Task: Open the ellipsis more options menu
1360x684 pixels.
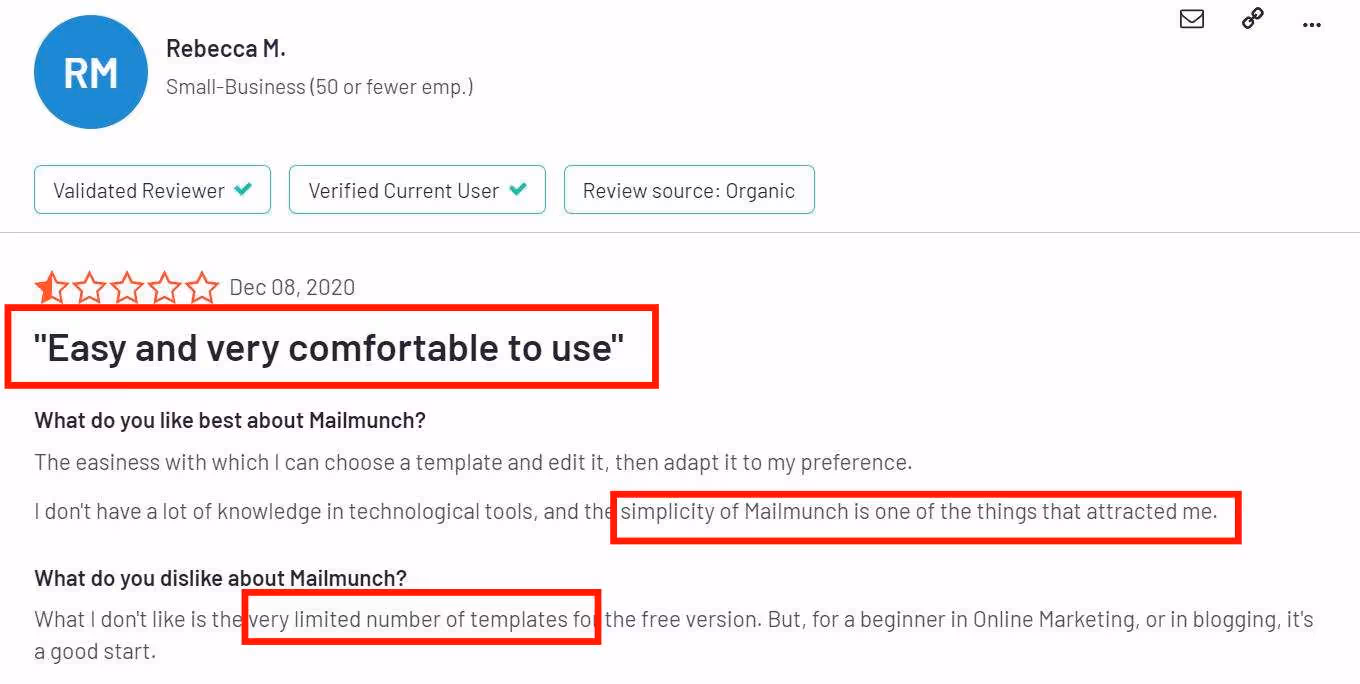Action: click(1312, 22)
